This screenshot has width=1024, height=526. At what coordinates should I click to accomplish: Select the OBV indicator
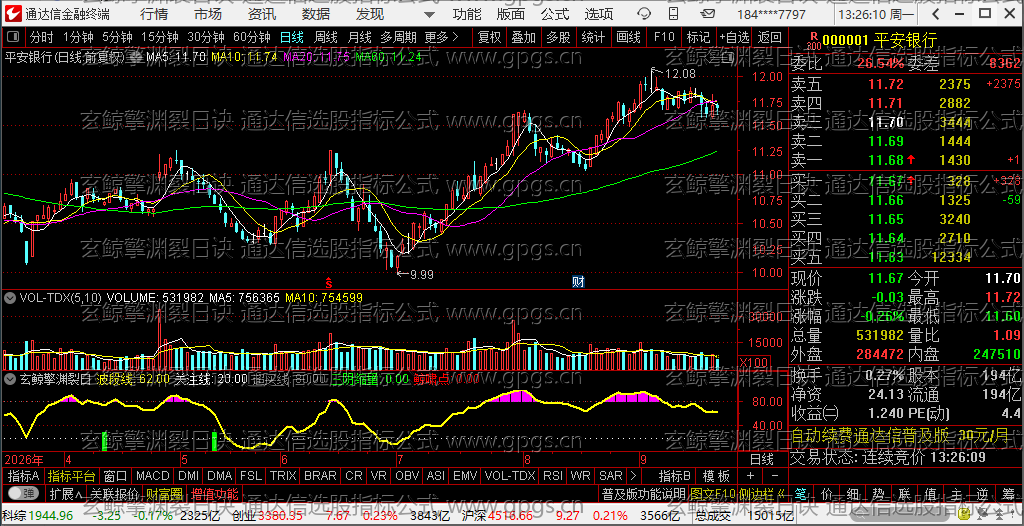point(408,476)
